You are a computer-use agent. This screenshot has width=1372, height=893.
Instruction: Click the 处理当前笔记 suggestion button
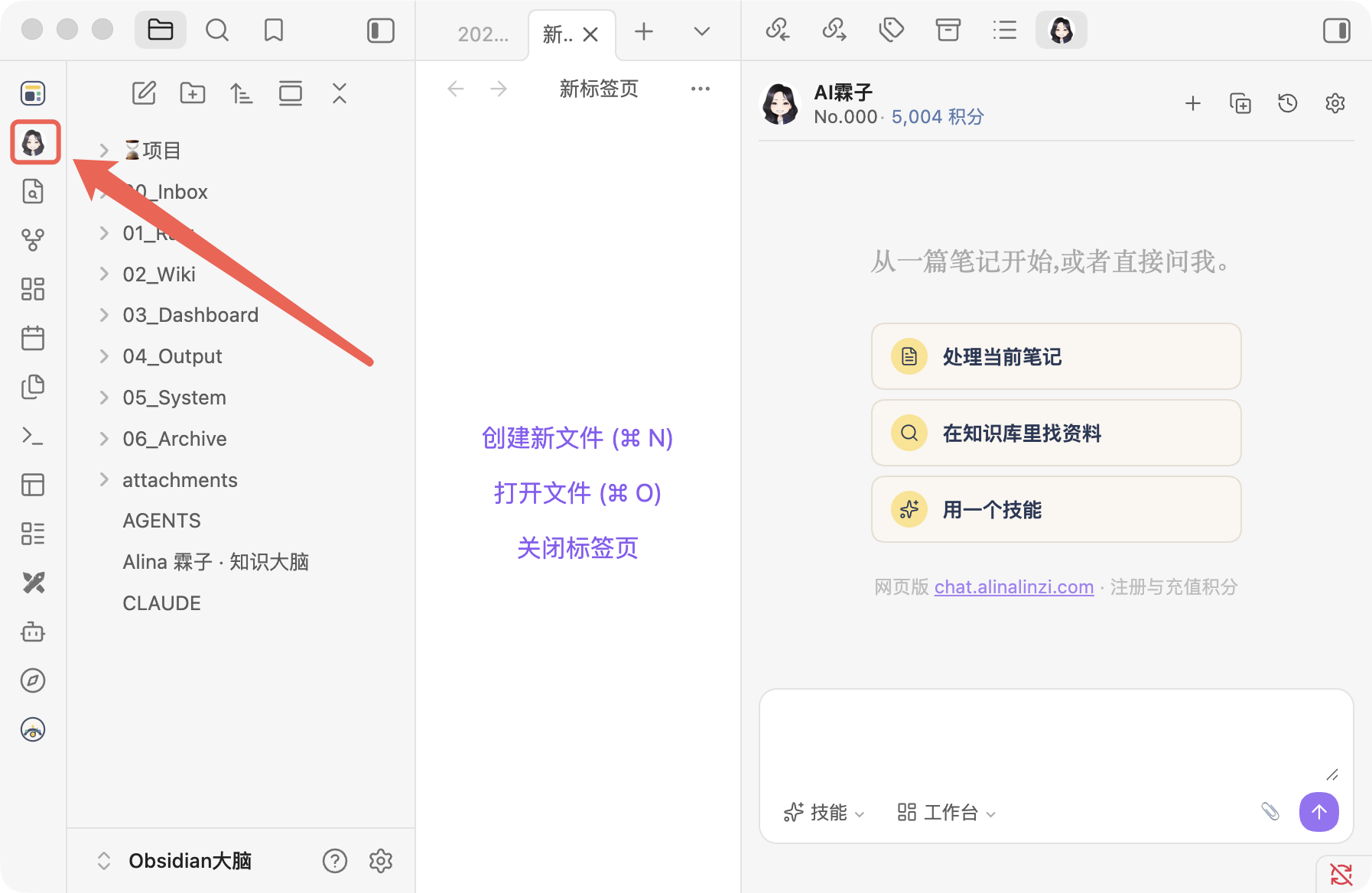tap(1056, 356)
